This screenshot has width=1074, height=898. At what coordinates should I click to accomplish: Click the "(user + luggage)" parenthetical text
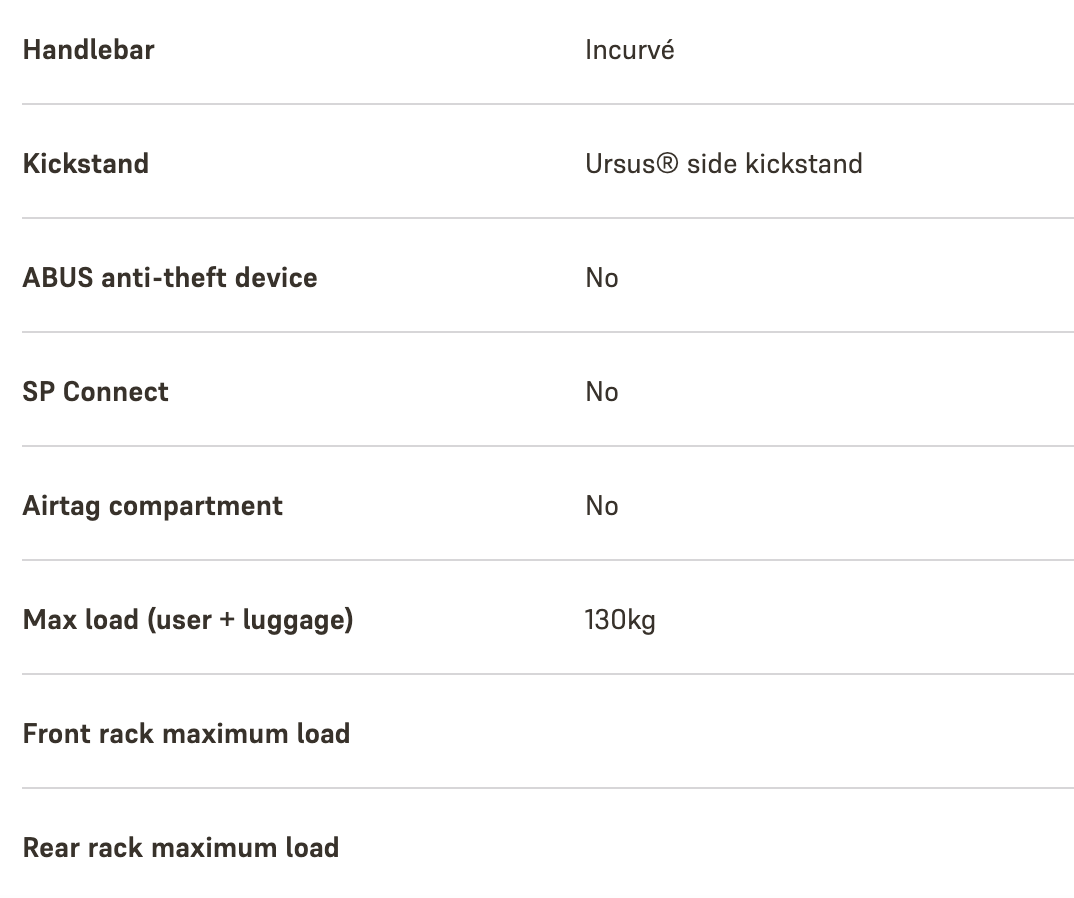point(250,620)
